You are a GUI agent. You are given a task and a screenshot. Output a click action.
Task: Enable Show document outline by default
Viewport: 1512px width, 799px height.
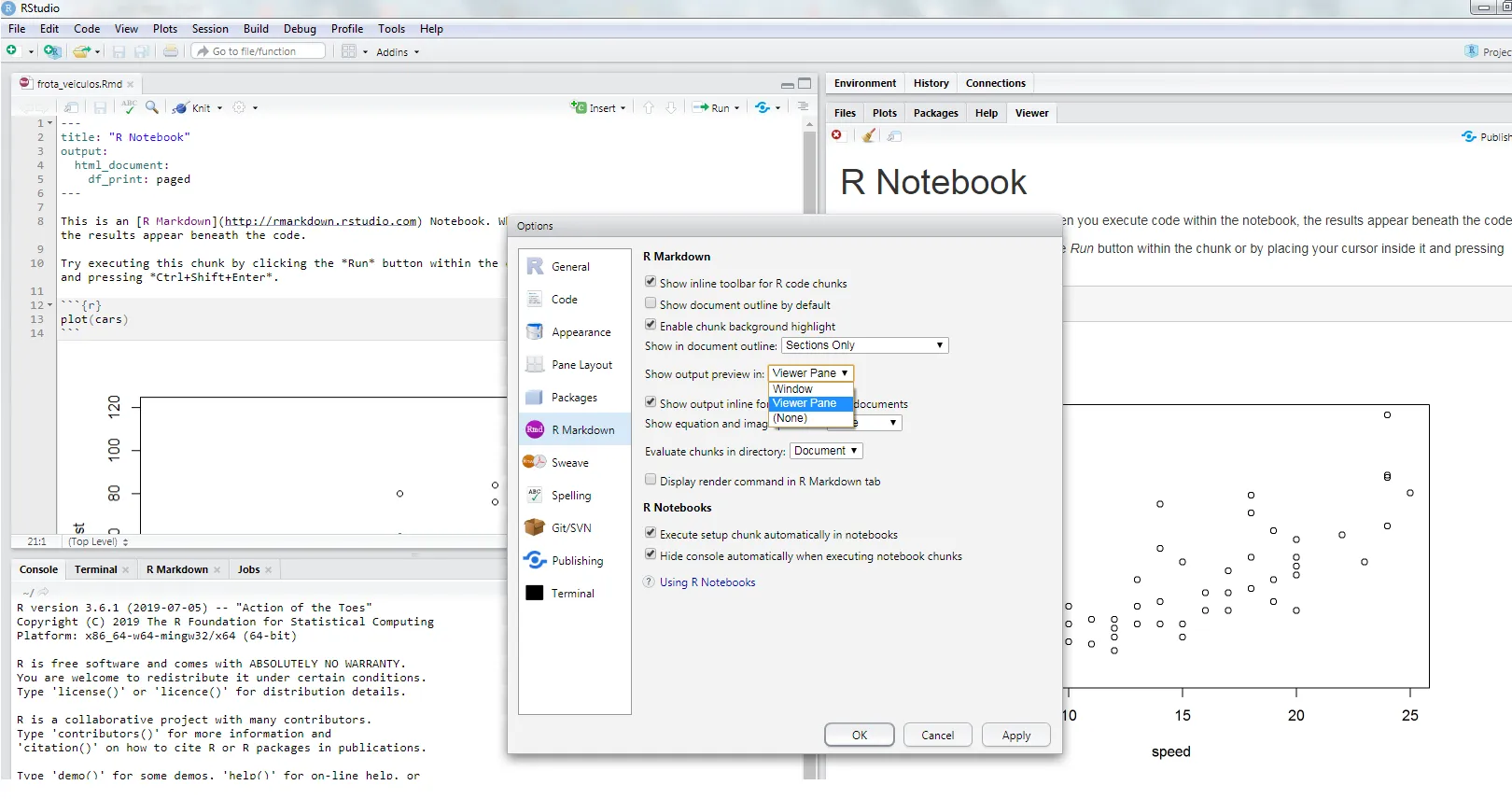tap(651, 303)
